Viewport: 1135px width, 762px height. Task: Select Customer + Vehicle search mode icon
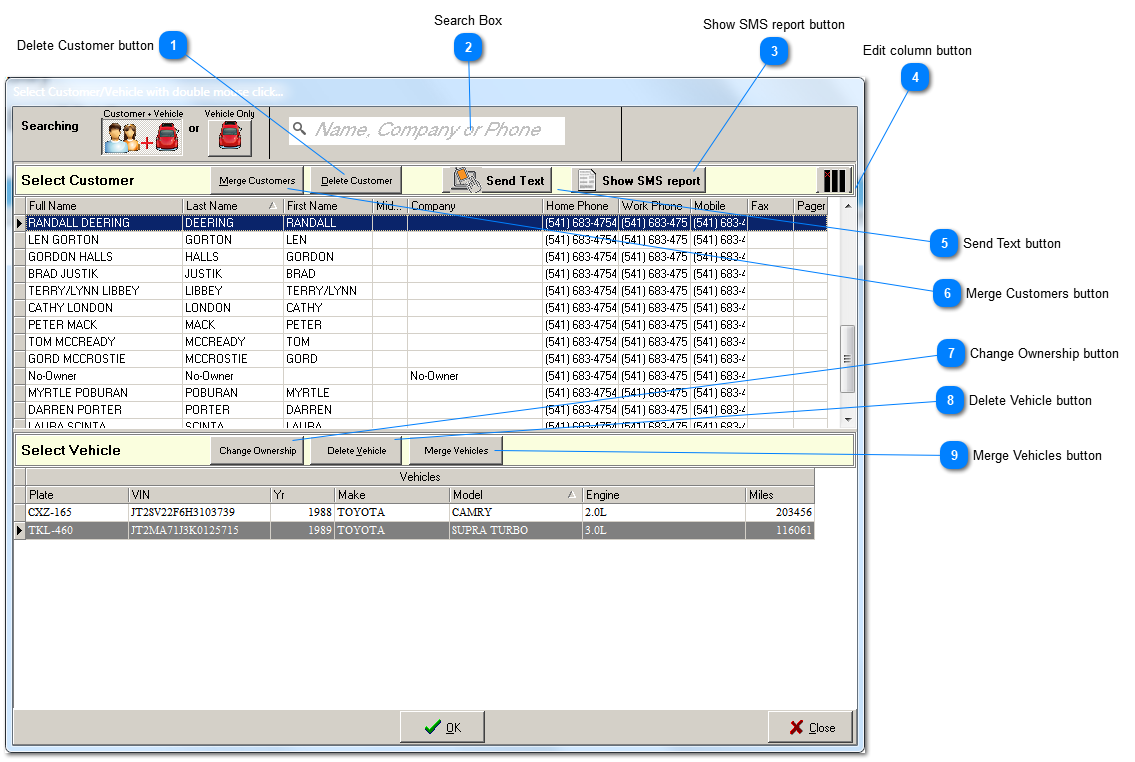tap(142, 137)
